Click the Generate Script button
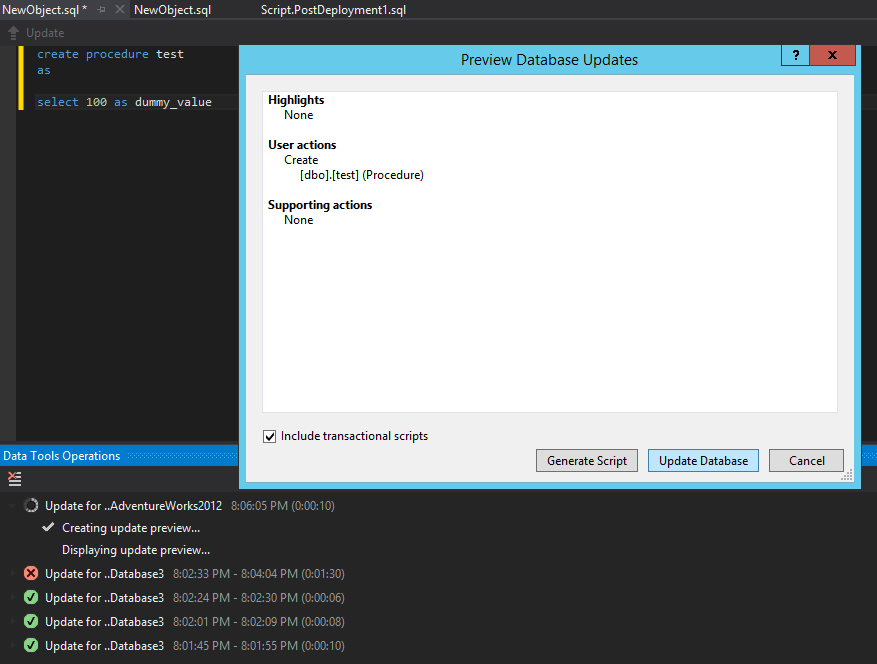This screenshot has width=877, height=664. [587, 460]
